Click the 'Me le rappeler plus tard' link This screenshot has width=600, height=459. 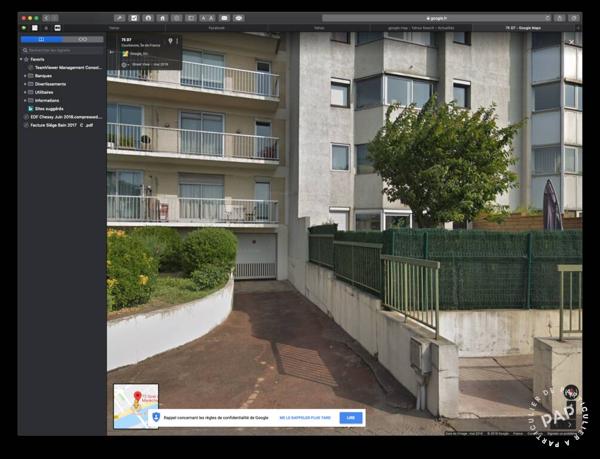tap(306, 418)
